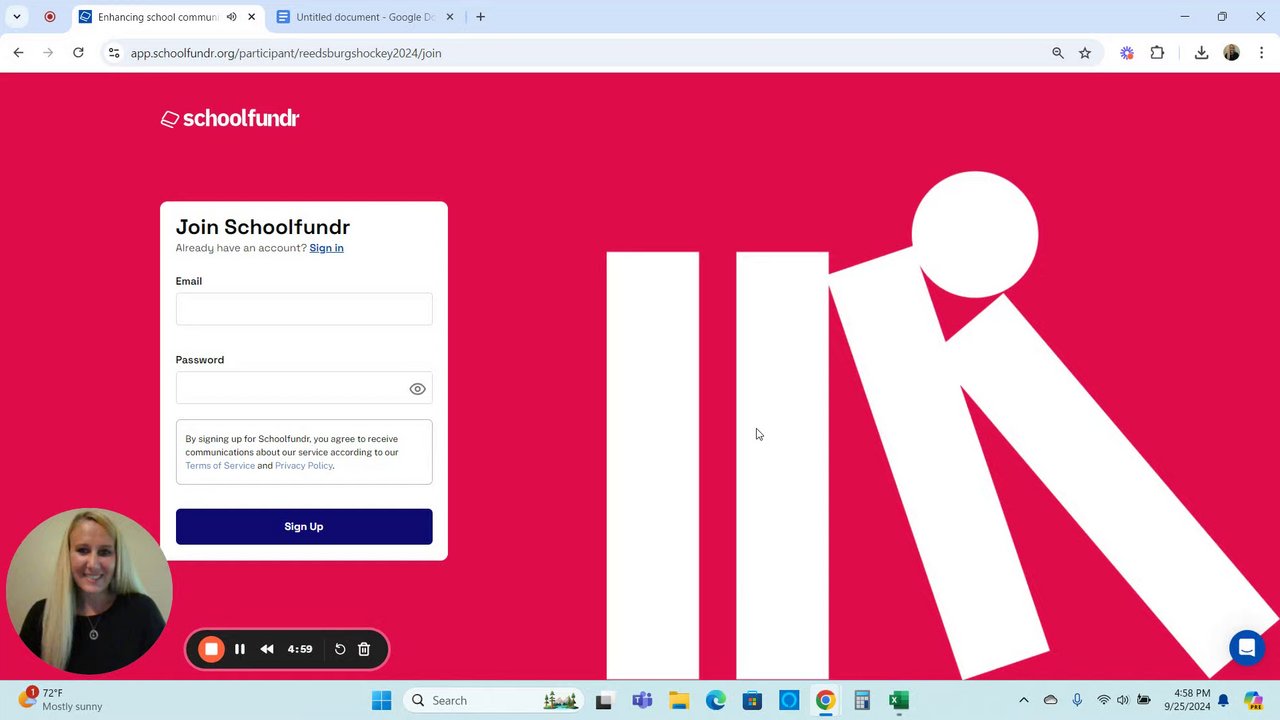Open the battery status icon
This screenshot has height=720, width=1280.
click(1144, 701)
